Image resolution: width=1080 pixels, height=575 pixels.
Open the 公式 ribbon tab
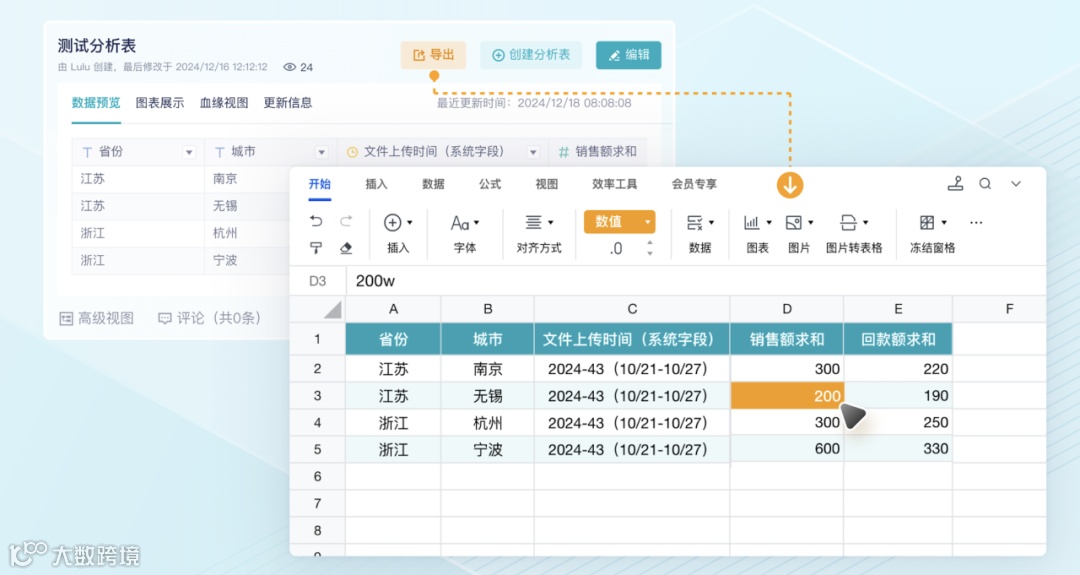click(490, 184)
